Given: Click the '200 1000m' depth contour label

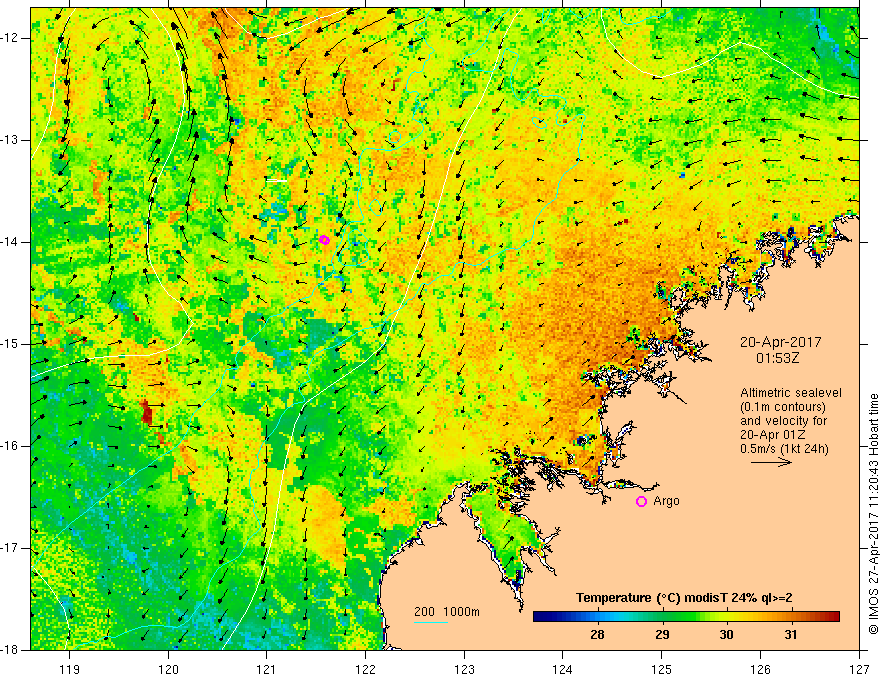Looking at the screenshot, I should pyautogui.click(x=447, y=612).
